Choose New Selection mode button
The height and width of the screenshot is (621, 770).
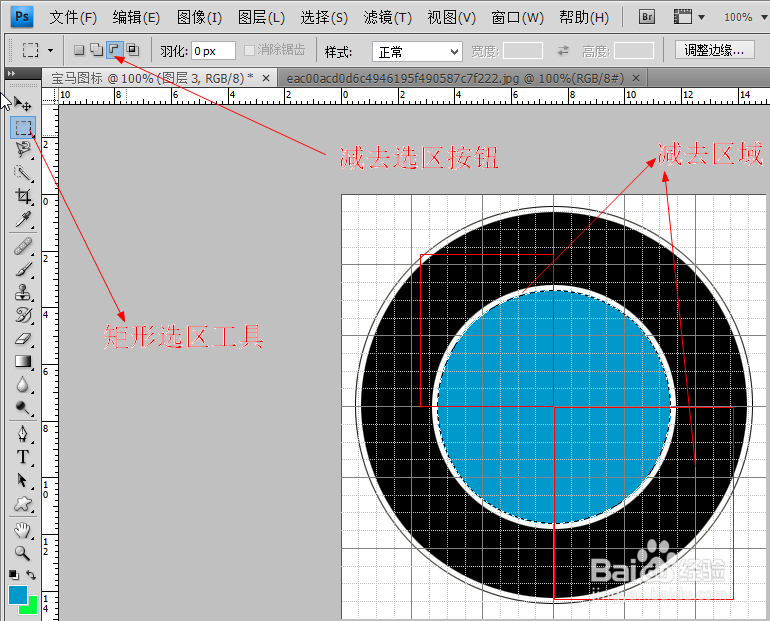pos(79,50)
